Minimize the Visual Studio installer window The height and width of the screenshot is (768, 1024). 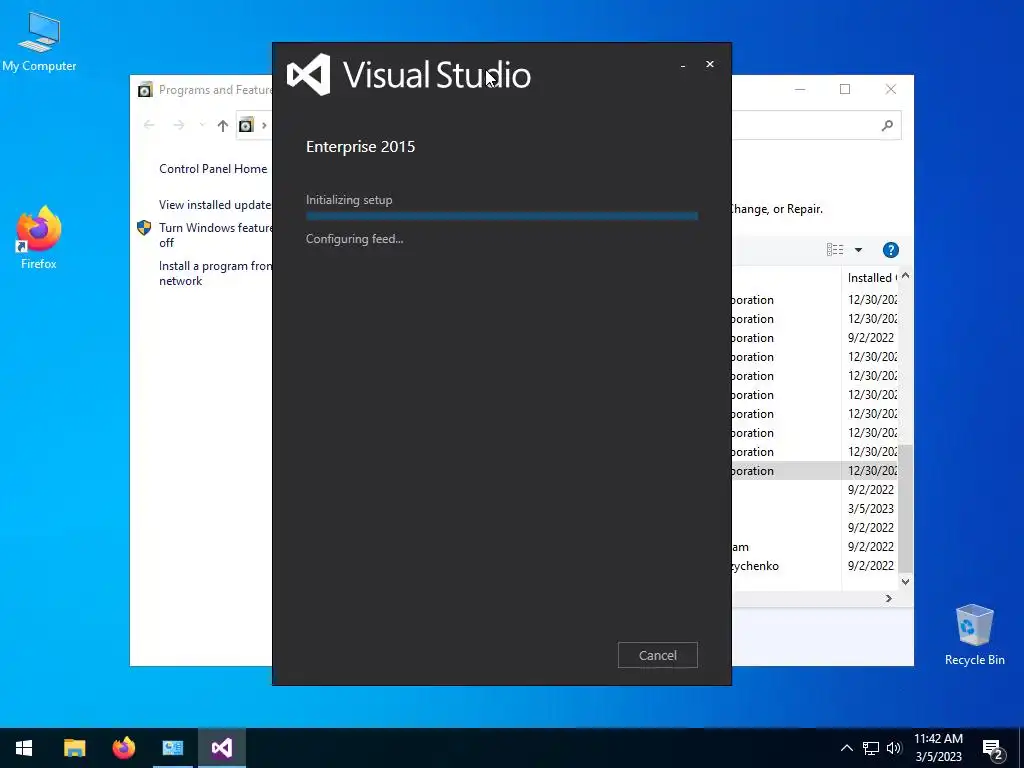[683, 65]
